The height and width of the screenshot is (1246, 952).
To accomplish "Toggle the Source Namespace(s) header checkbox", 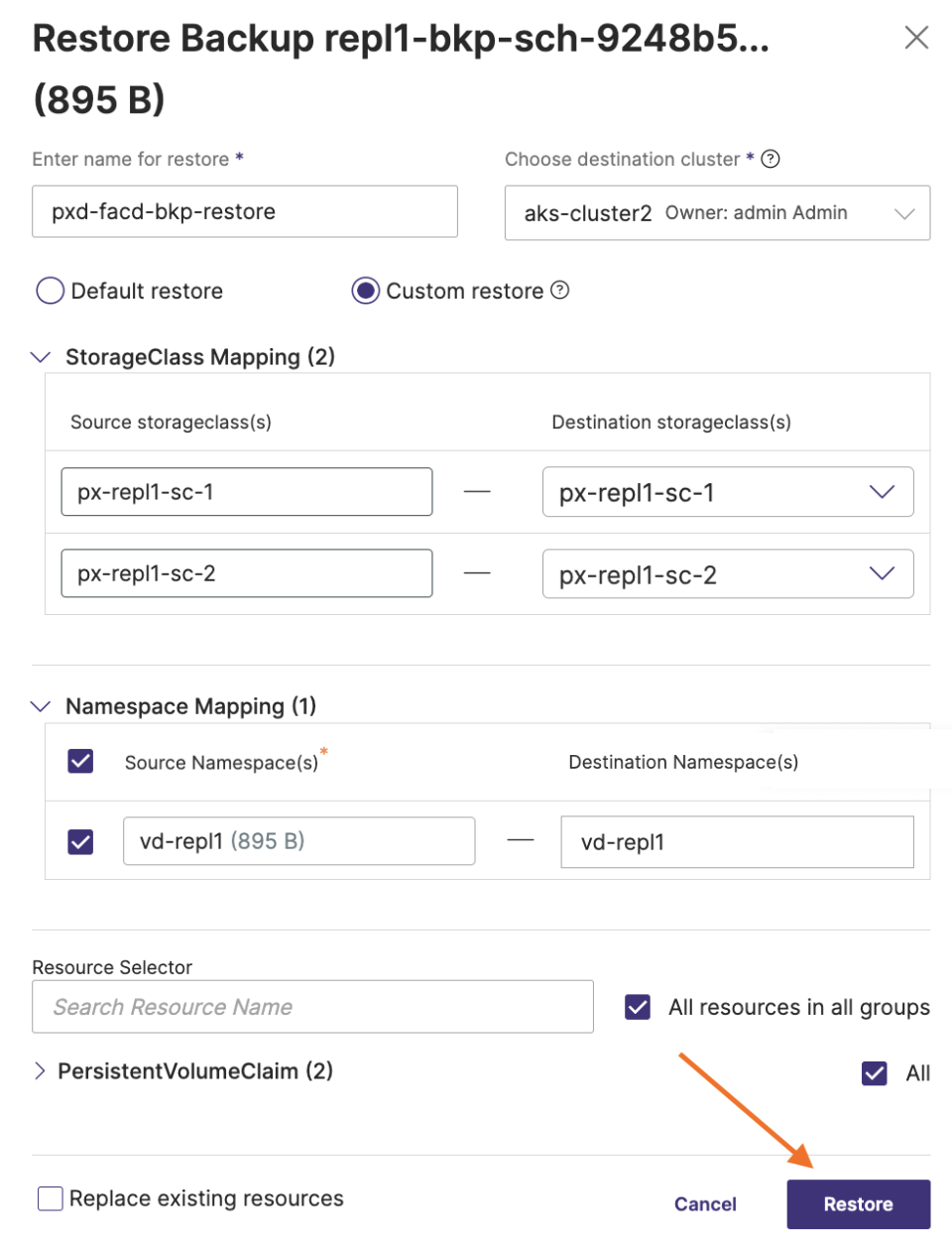I will pos(80,761).
